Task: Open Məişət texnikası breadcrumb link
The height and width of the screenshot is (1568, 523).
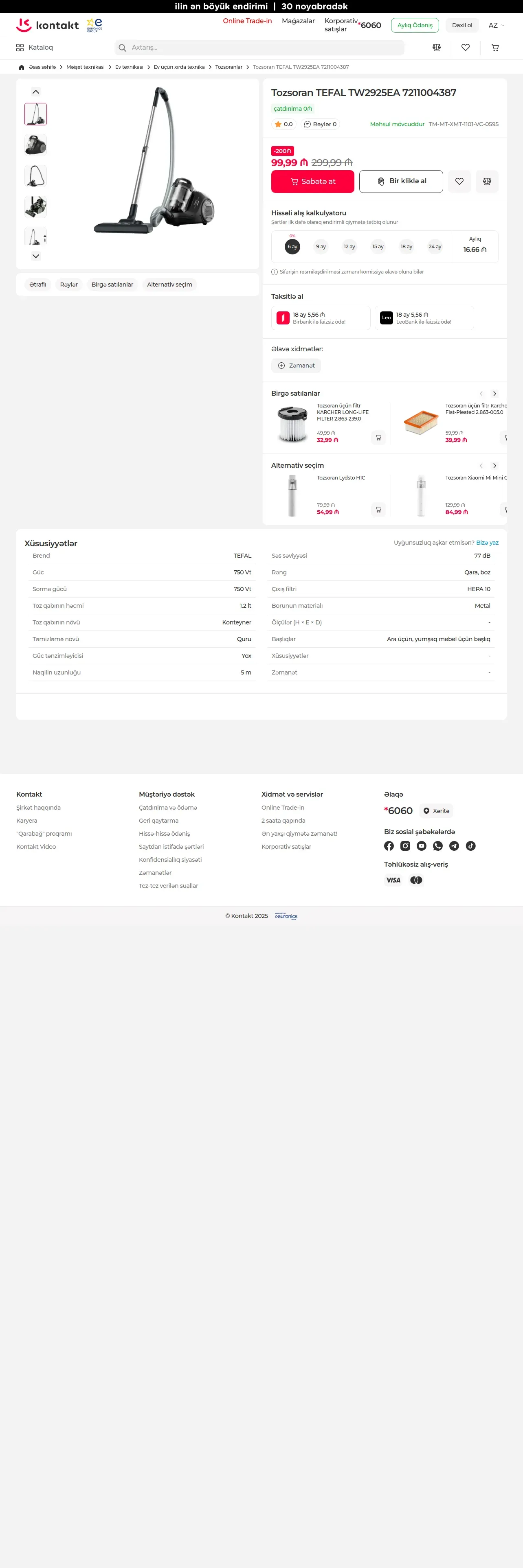Action: coord(85,68)
